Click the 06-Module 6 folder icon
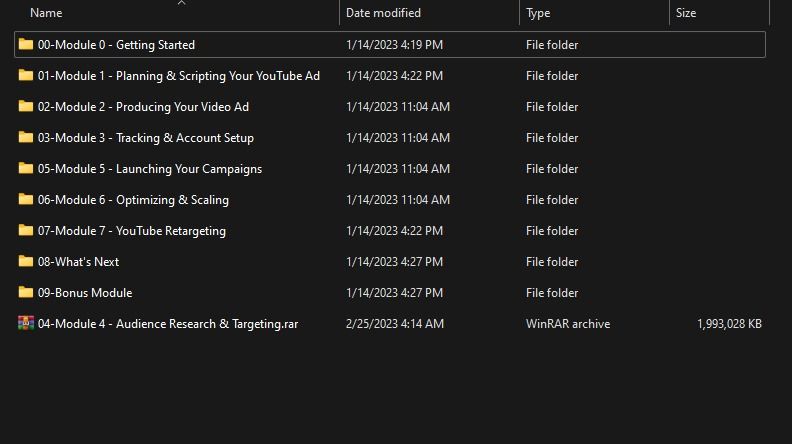 coord(26,199)
